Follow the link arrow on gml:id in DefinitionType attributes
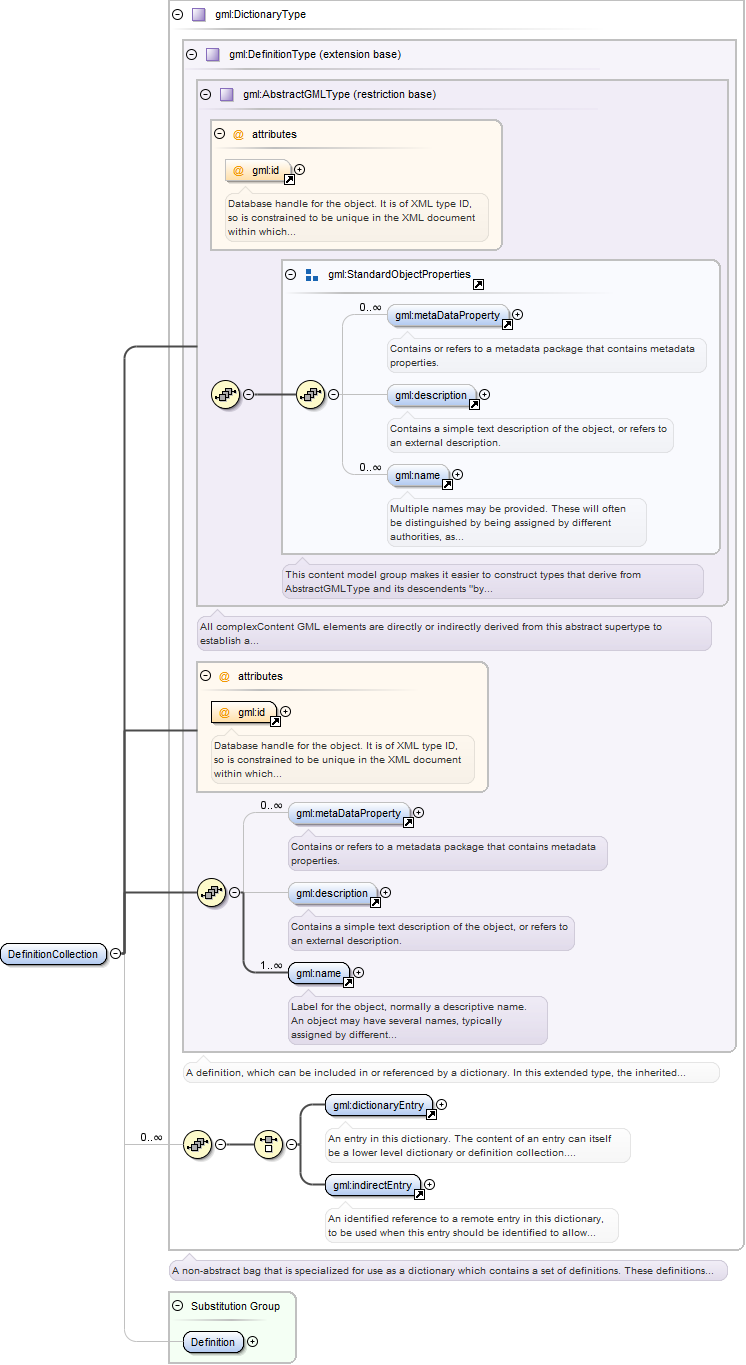This screenshot has height=1365, width=746. 275,721
